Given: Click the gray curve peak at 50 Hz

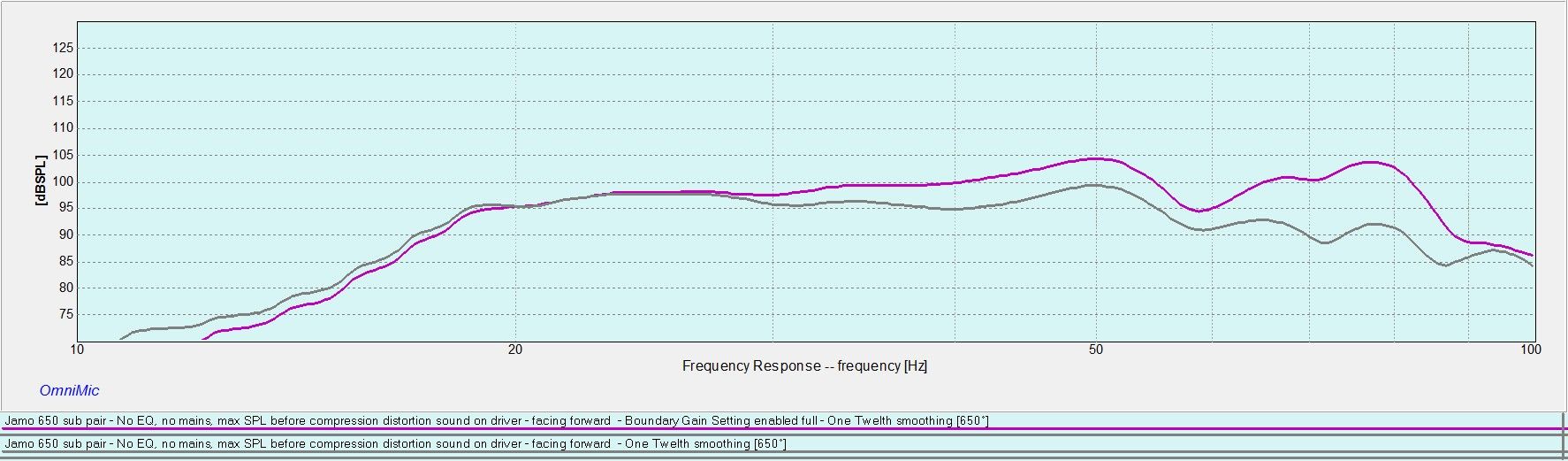Looking at the screenshot, I should 1096,185.
